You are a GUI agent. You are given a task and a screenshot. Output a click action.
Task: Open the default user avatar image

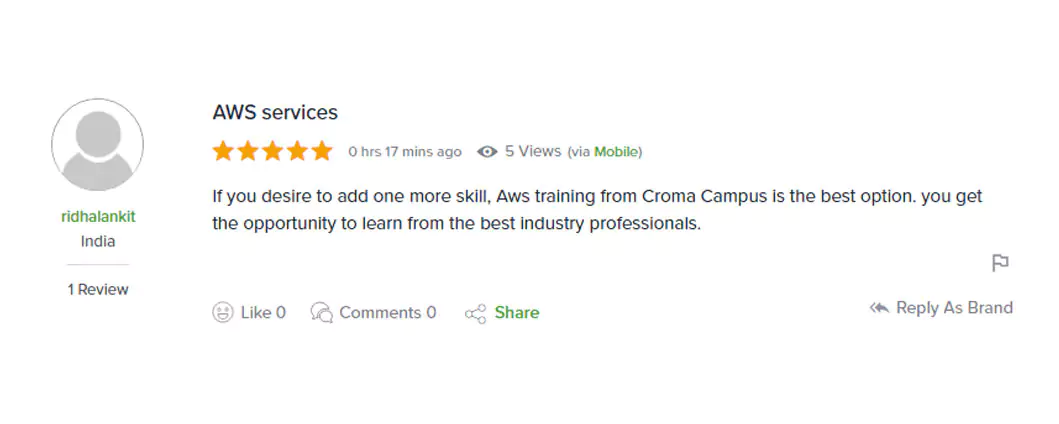[x=98, y=145]
